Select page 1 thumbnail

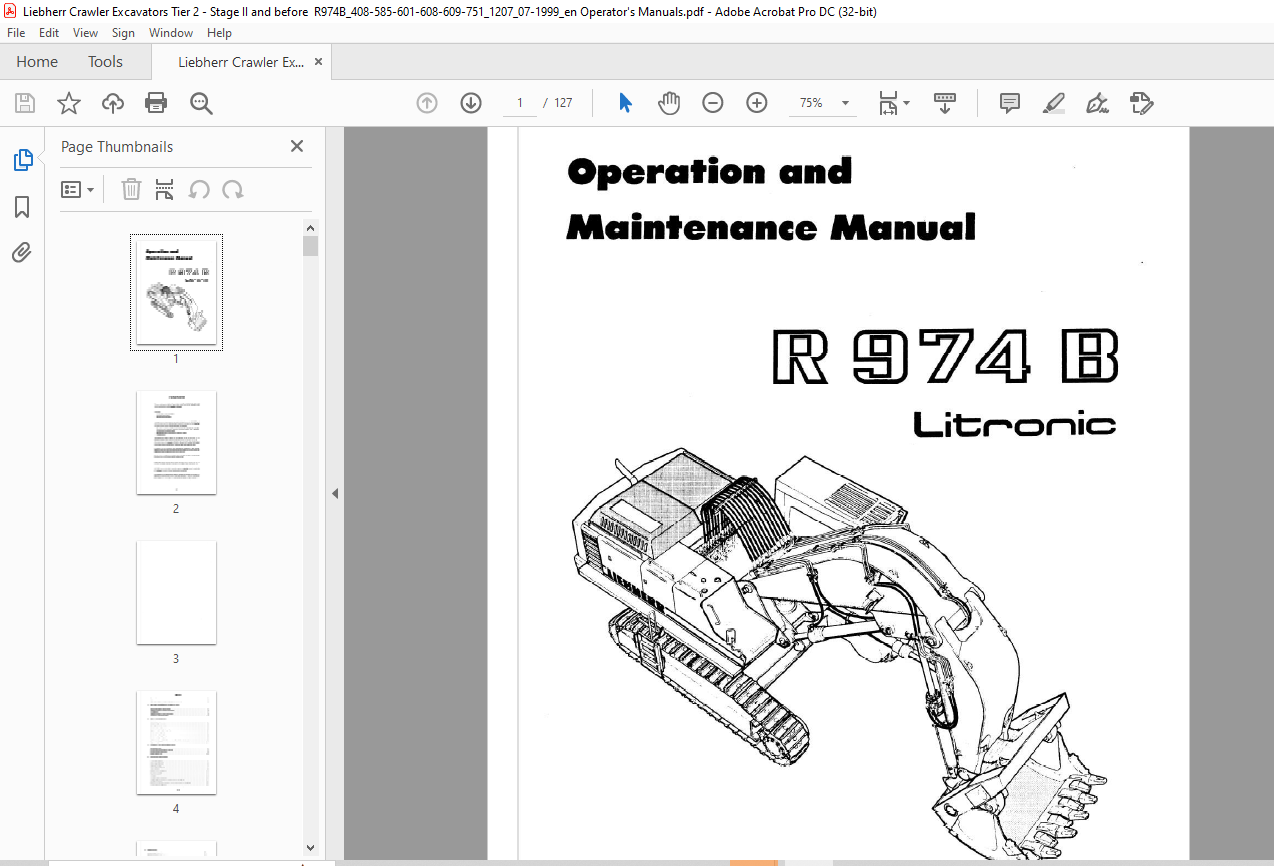[x=176, y=292]
